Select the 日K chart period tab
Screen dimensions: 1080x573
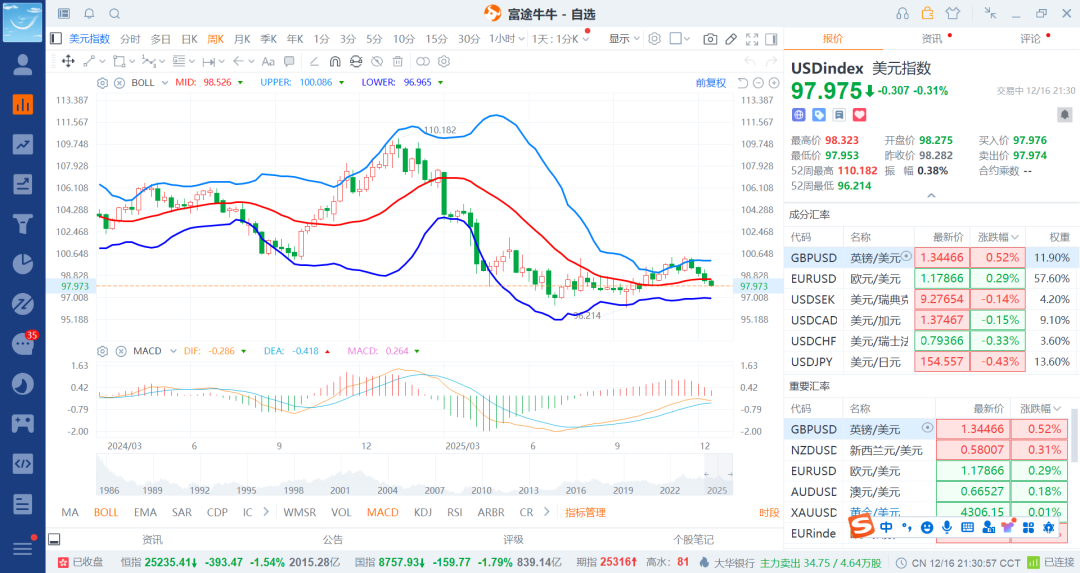[x=189, y=39]
